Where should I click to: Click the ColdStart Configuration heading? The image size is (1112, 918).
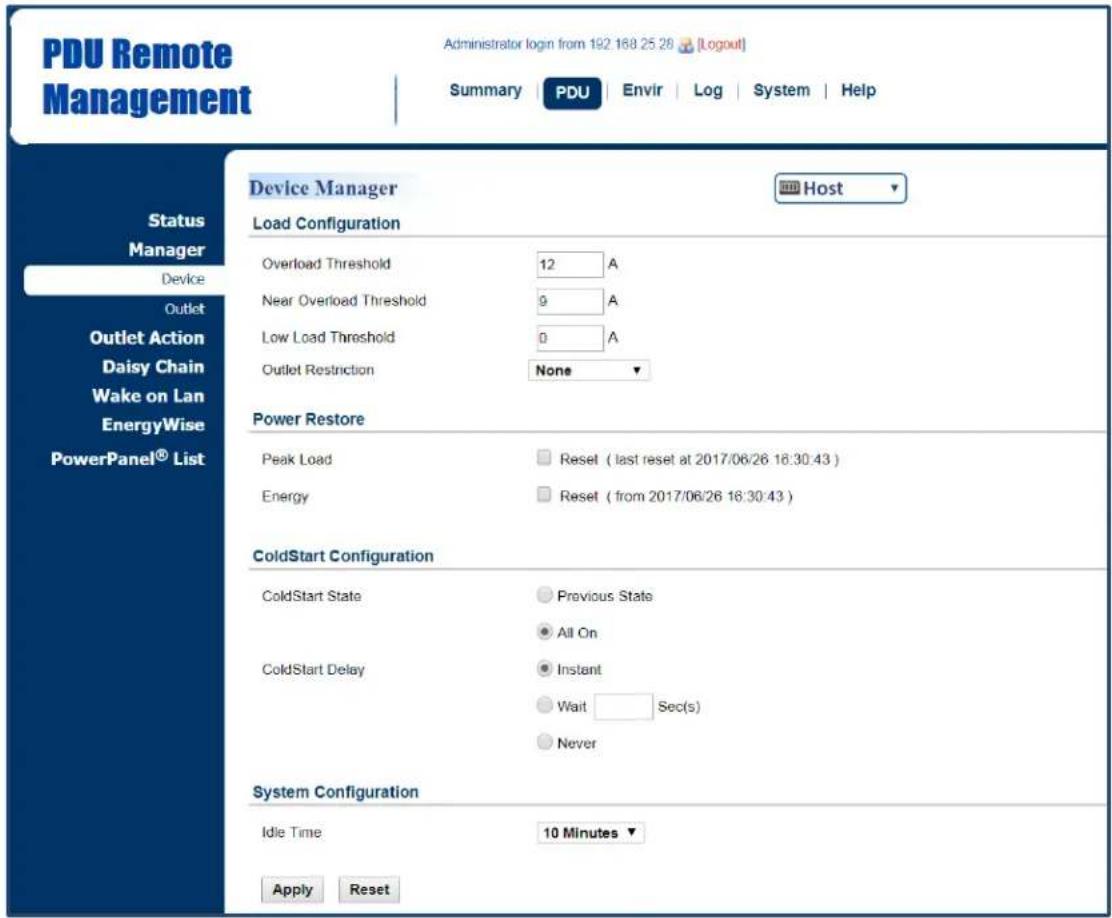(x=343, y=556)
